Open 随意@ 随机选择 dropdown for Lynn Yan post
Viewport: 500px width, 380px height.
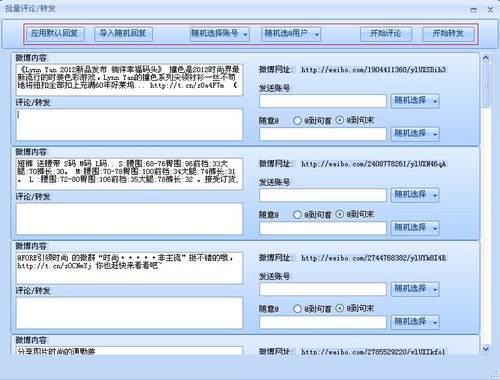[x=415, y=134]
